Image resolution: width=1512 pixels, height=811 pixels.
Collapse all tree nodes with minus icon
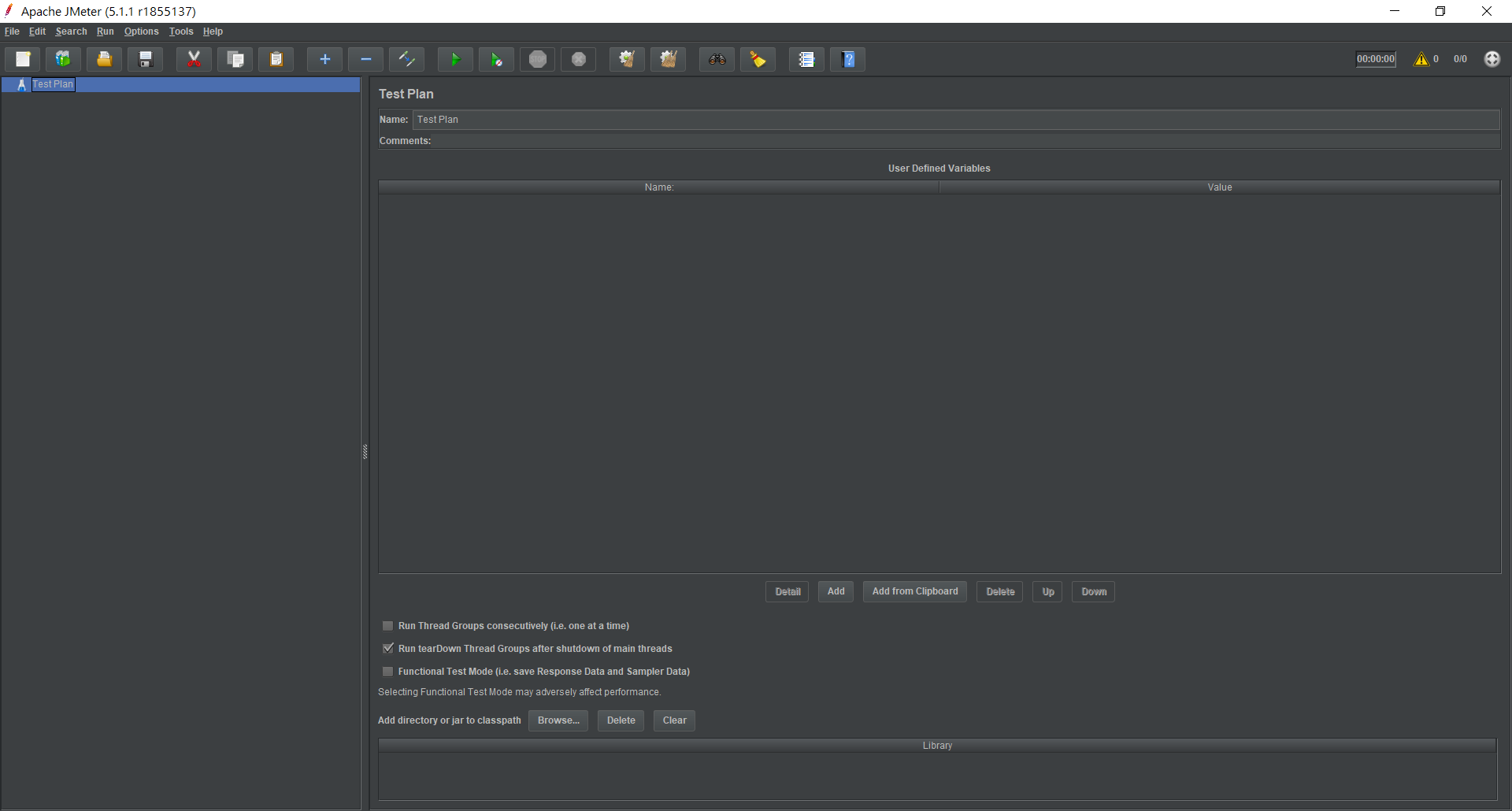pyautogui.click(x=366, y=59)
